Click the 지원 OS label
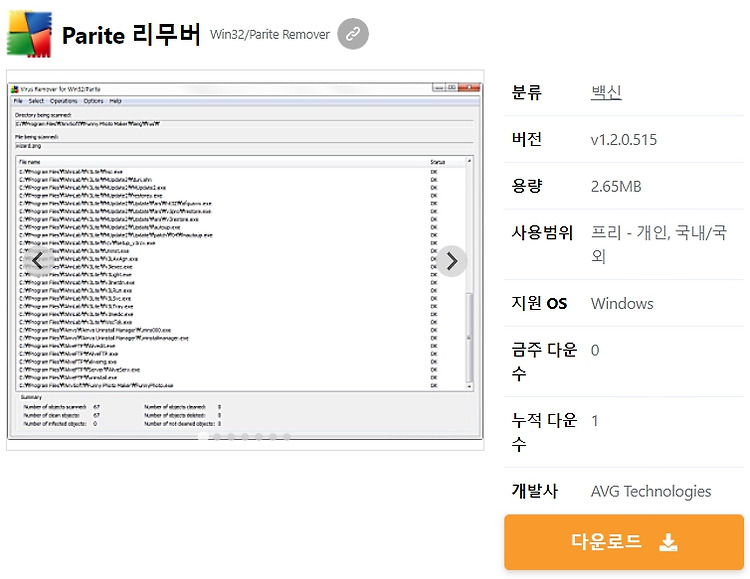This screenshot has width=750, height=579. click(539, 303)
